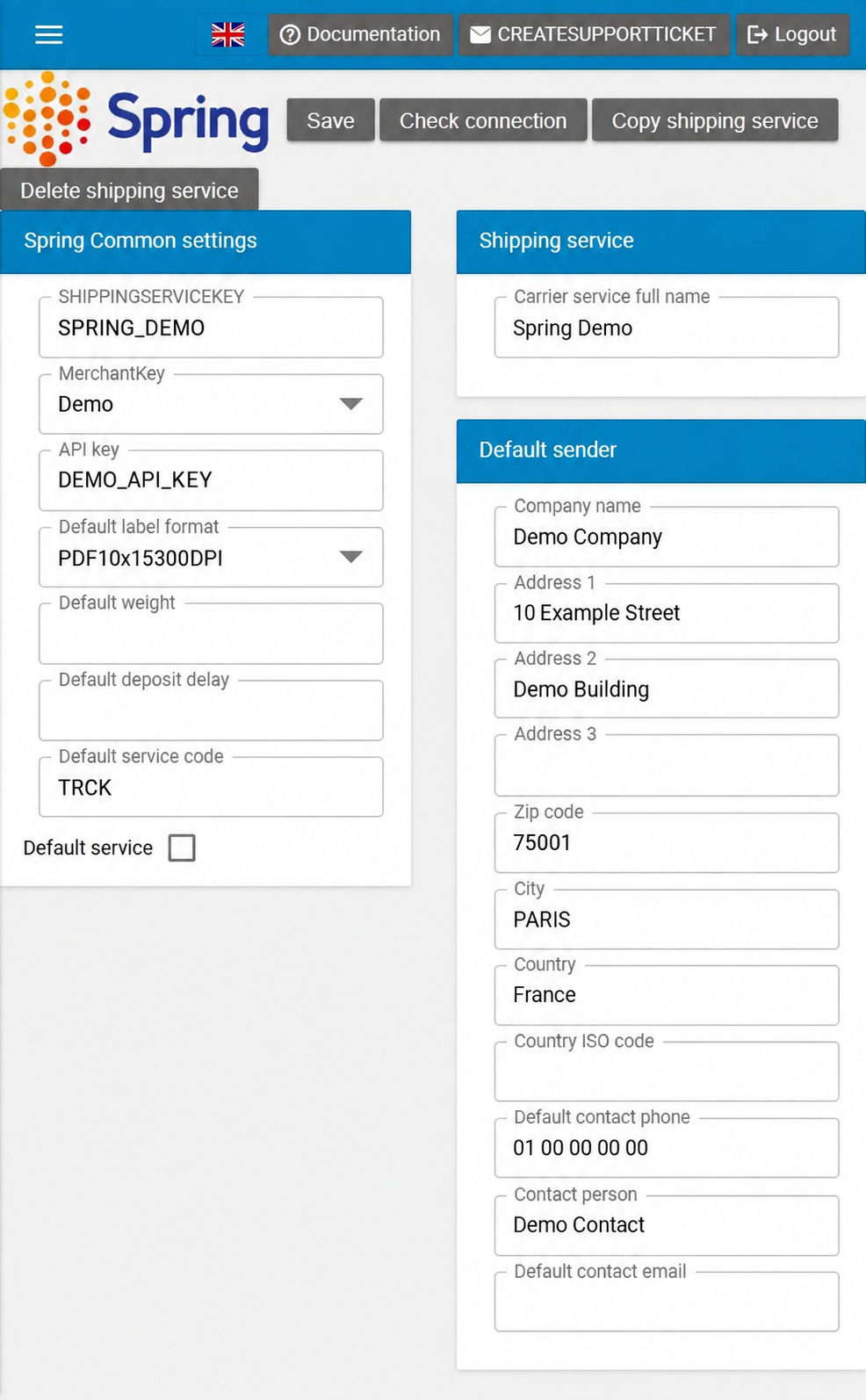The height and width of the screenshot is (1400, 866).
Task: Open Documentation help link
Action: coord(360,34)
